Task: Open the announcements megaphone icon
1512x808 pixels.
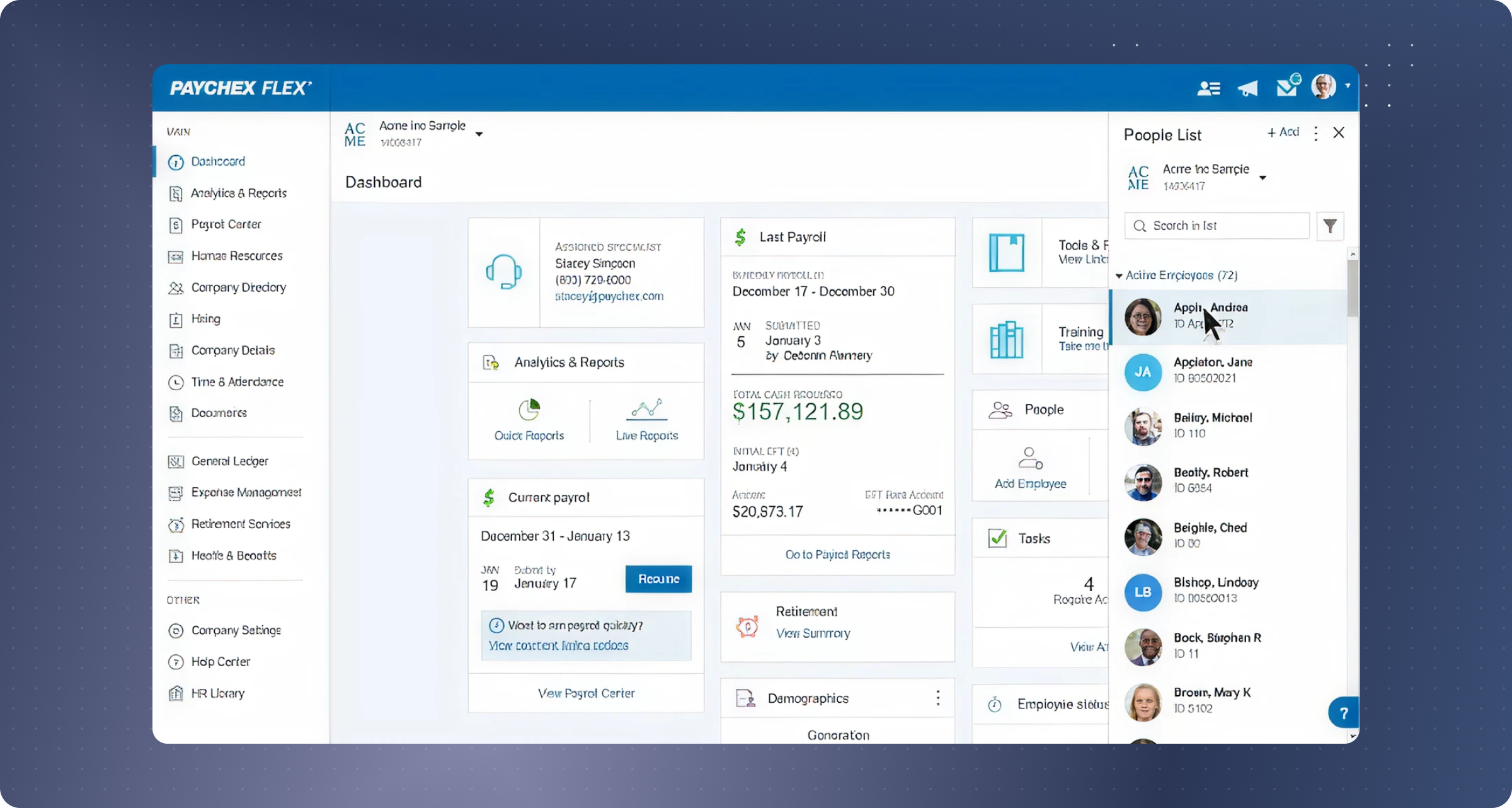Action: pos(1247,88)
